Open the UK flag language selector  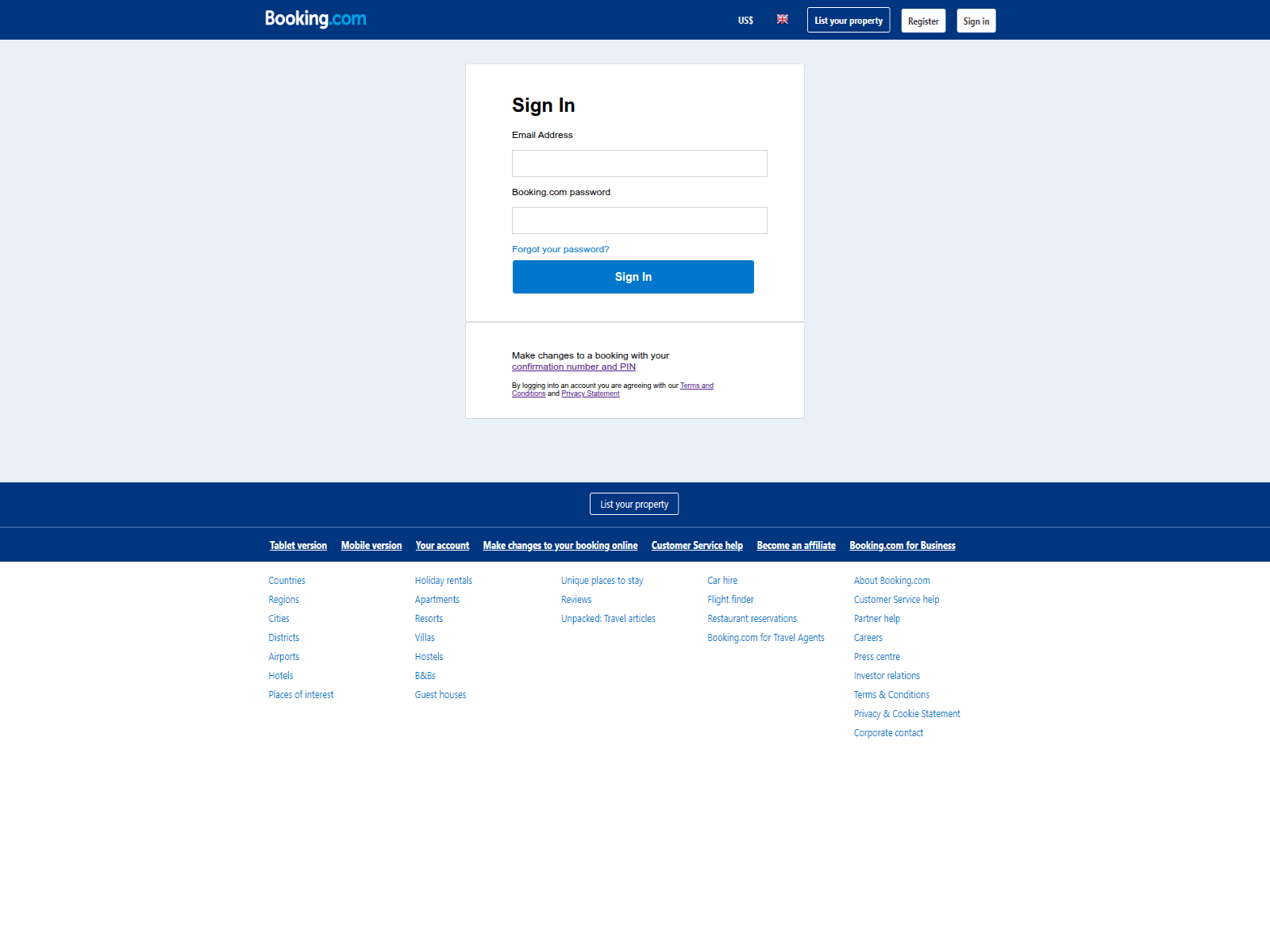[783, 19]
